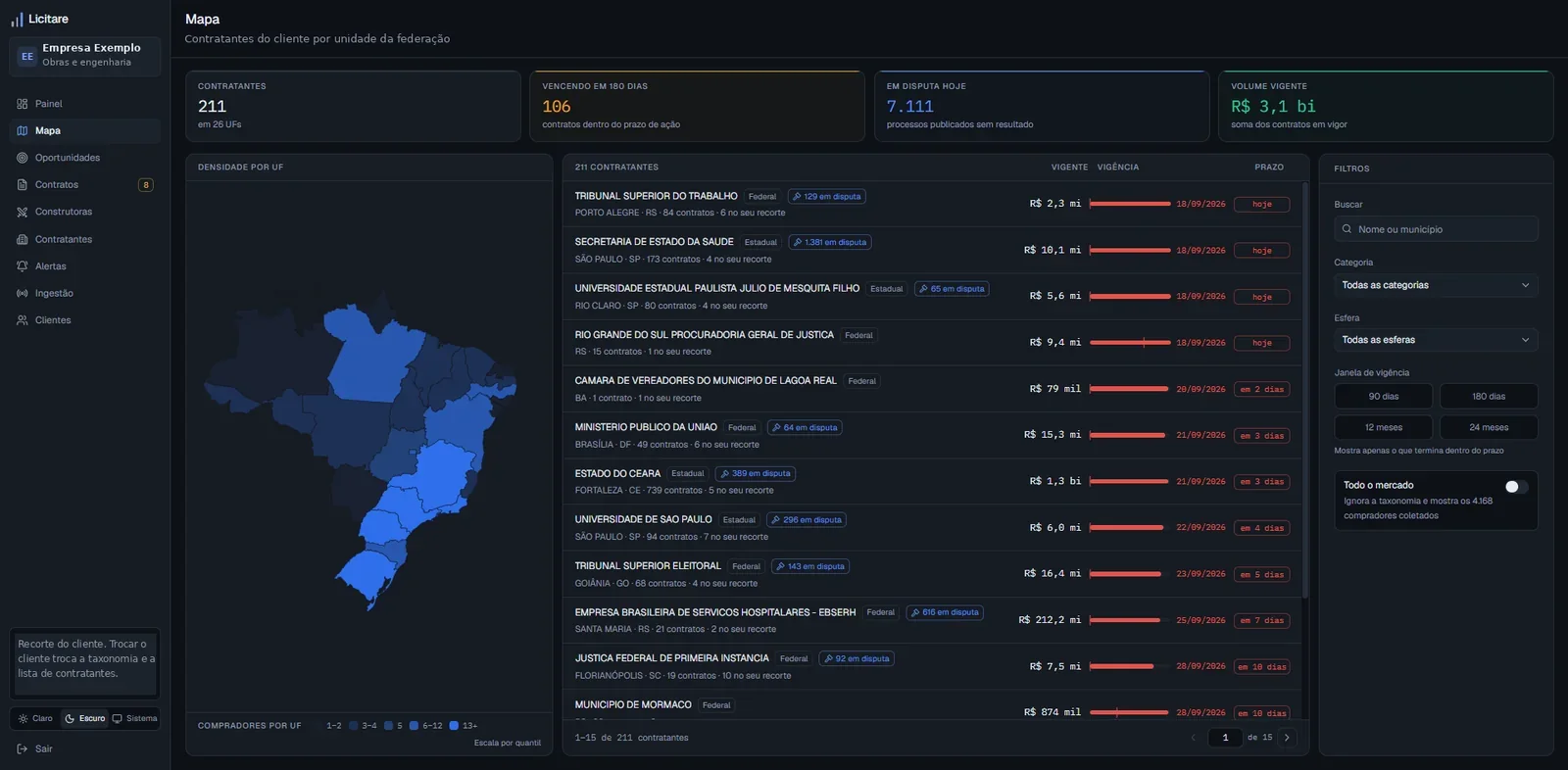This screenshot has height=770, width=1568.
Task: Open the Categoria dropdown
Action: pos(1436,285)
